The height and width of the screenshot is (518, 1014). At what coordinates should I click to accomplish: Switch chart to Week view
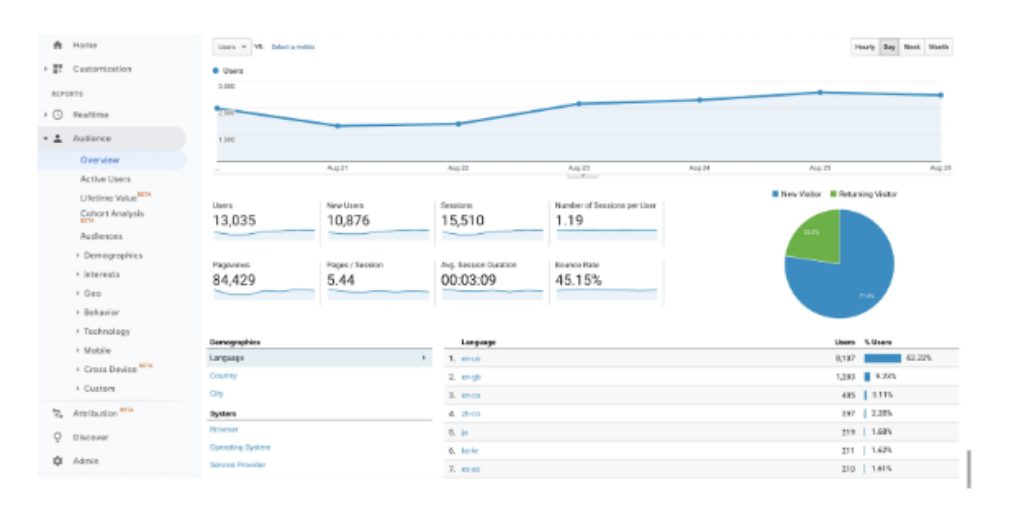[x=912, y=47]
